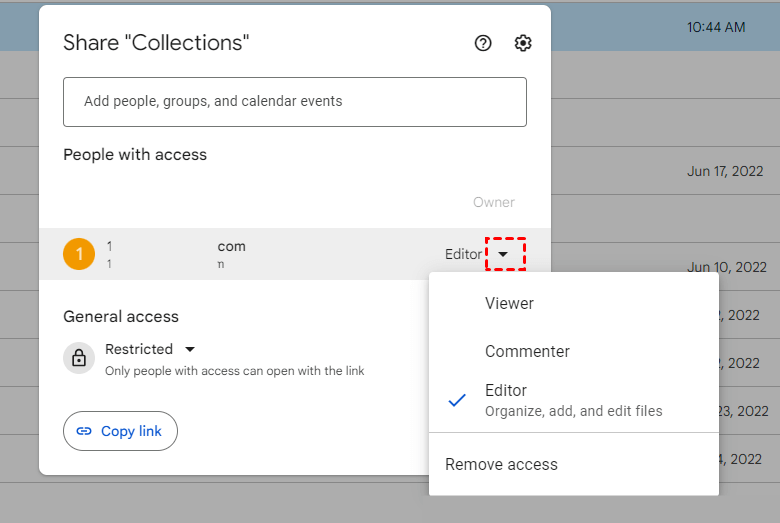780x523 pixels.
Task: Open the sharing help icon
Action: pos(483,43)
